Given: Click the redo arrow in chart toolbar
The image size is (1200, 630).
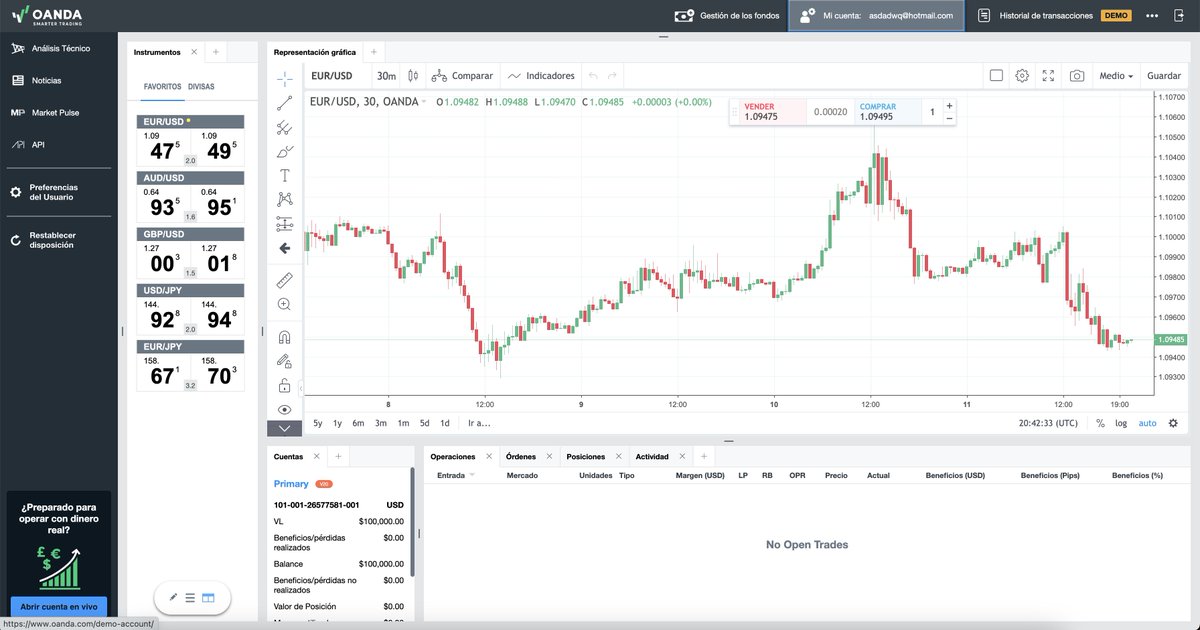Looking at the screenshot, I should pyautogui.click(x=612, y=76).
